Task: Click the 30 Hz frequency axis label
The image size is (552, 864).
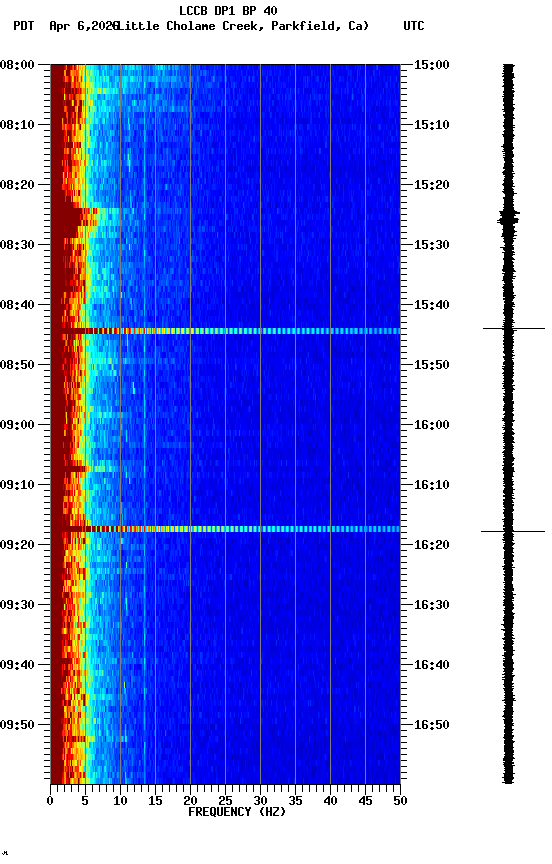Action: 260,801
